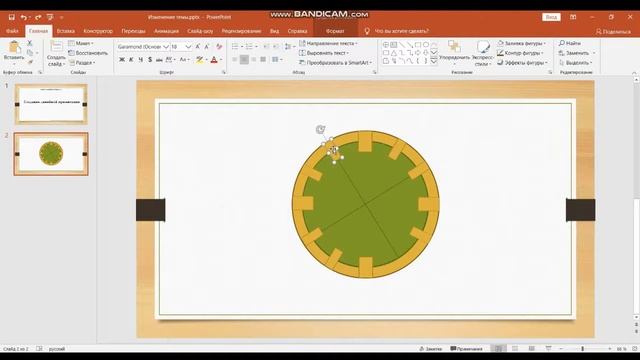The height and width of the screenshot is (360, 640).
Task: Open Shape Outline (Контур фигуры) color
Action: coord(520,53)
